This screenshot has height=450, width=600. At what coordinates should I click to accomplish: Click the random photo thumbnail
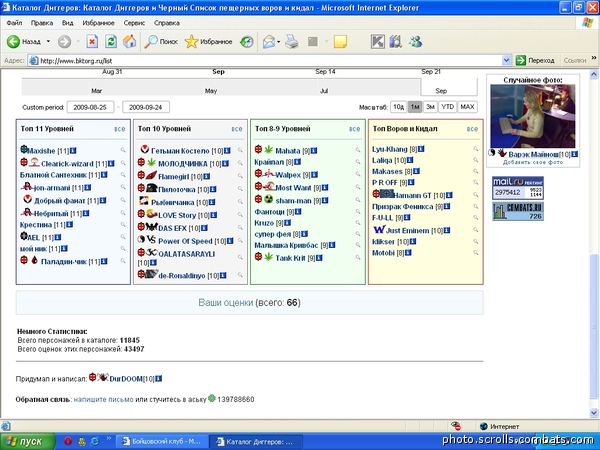(x=533, y=116)
